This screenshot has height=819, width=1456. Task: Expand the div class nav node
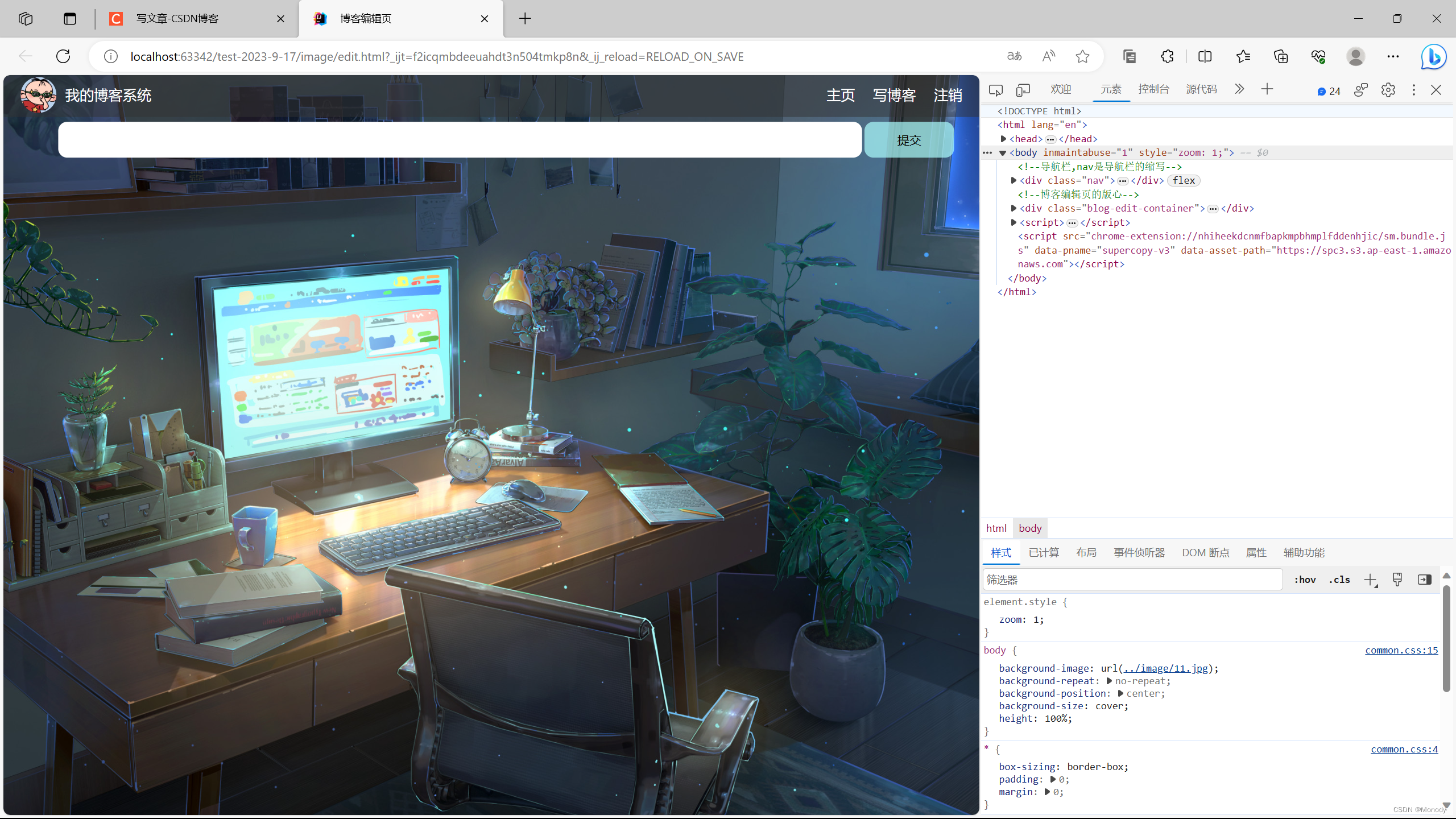[1014, 180]
